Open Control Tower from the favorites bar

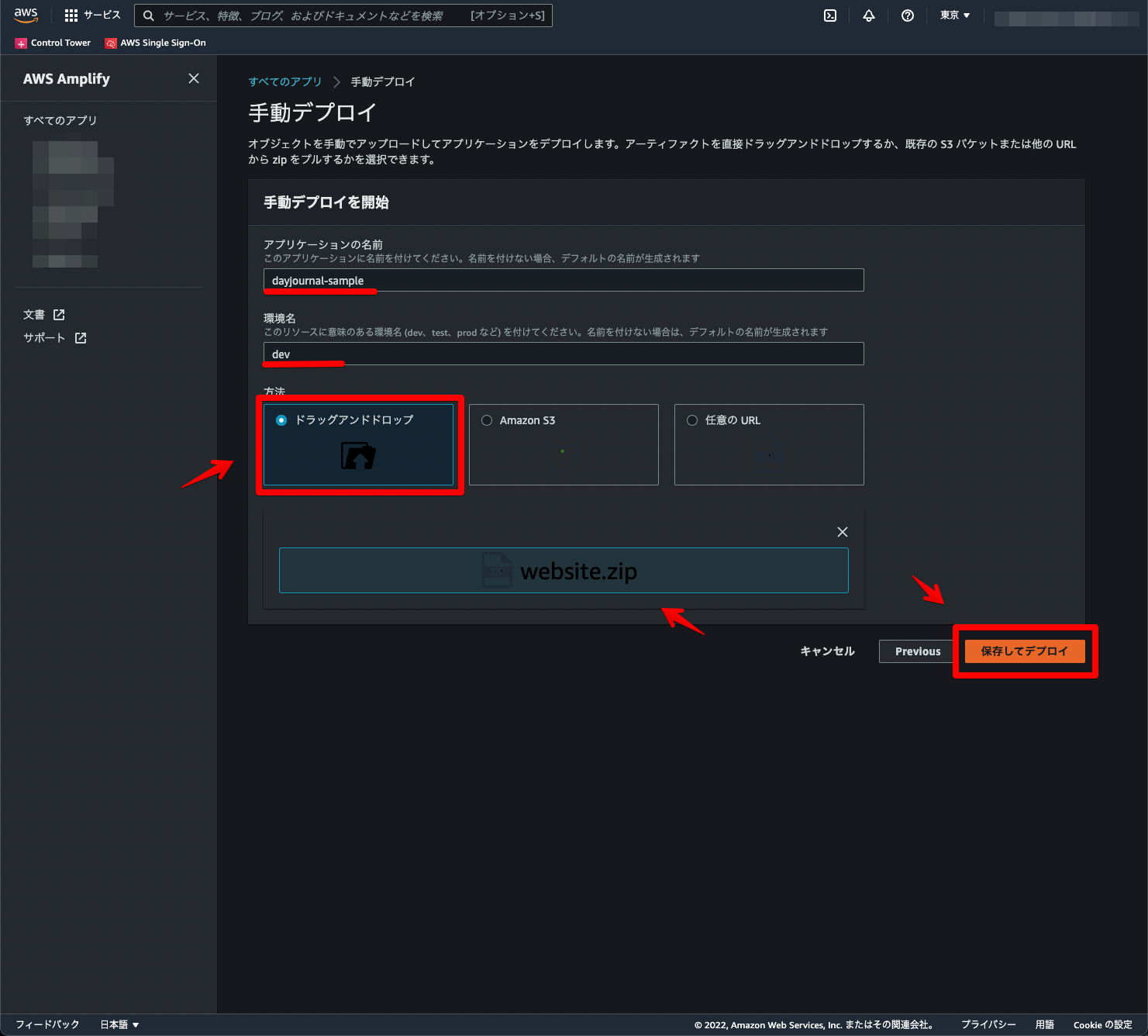(52, 43)
